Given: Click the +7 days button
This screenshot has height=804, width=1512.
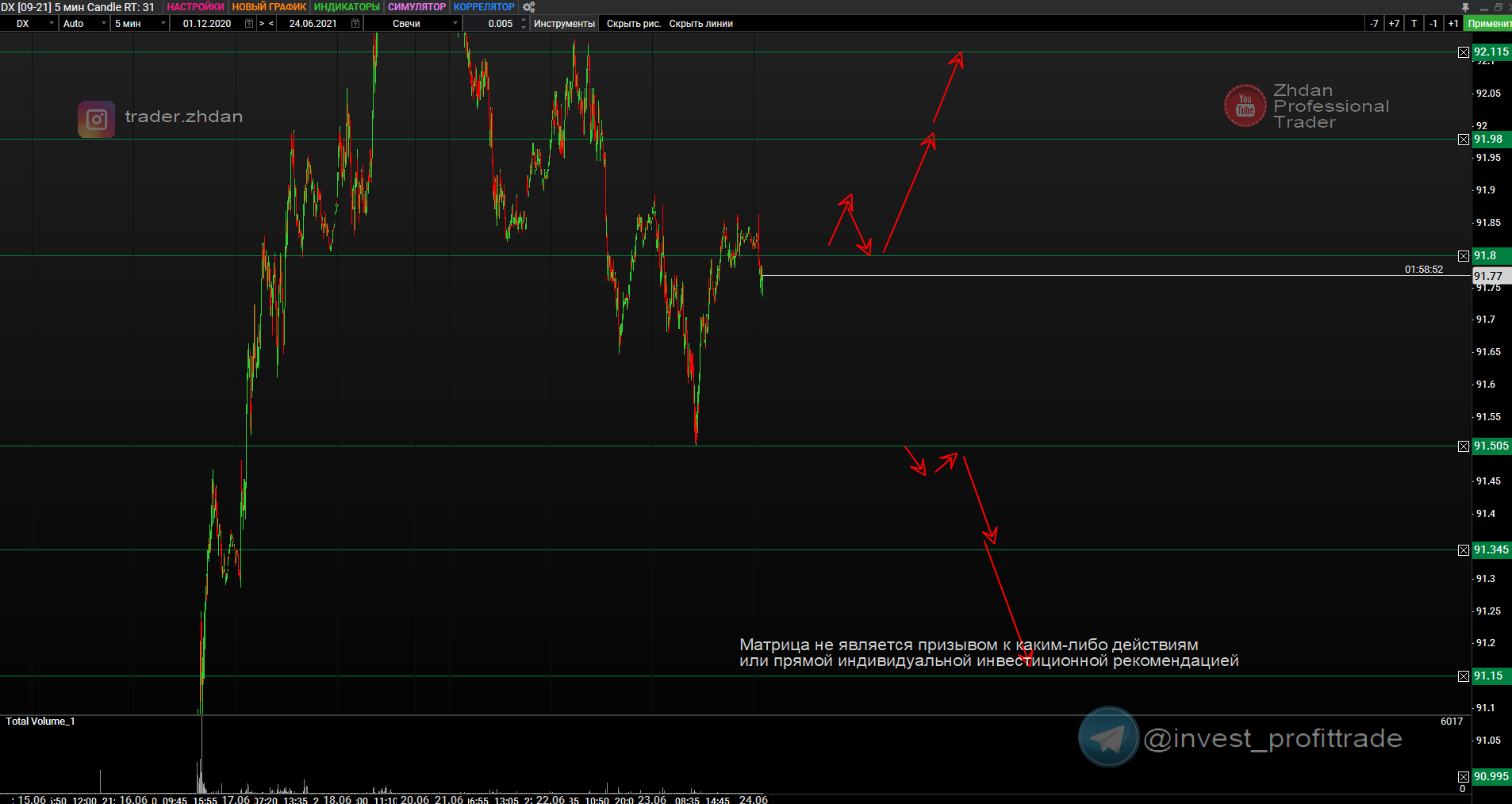Looking at the screenshot, I should pyautogui.click(x=1394, y=24).
